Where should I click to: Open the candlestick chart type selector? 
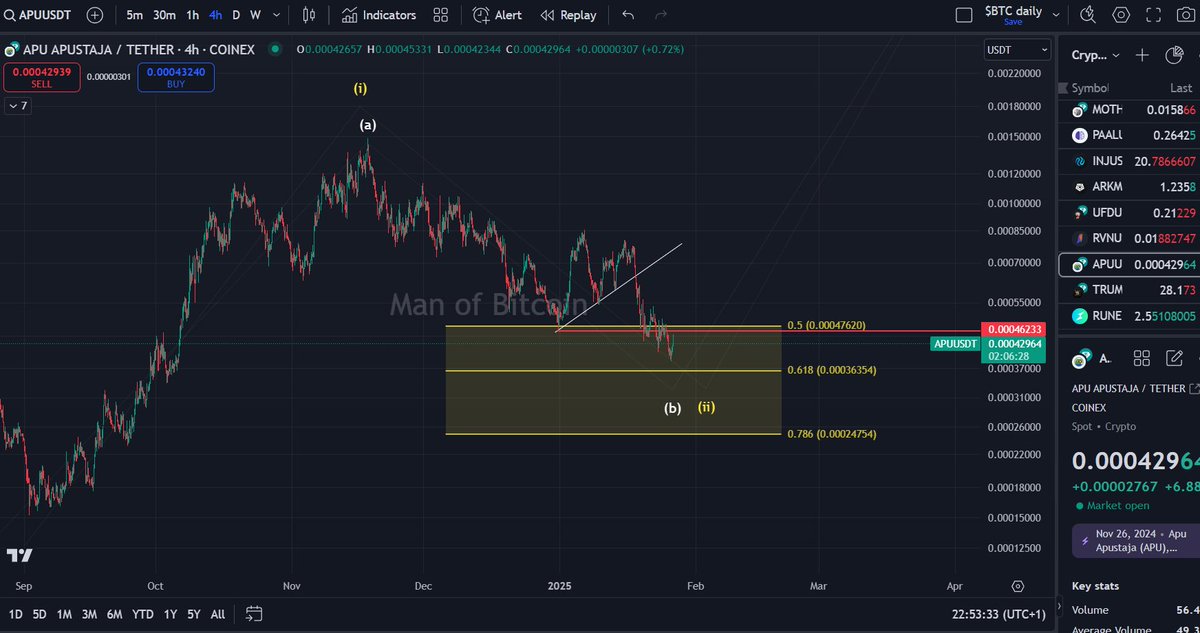point(309,15)
